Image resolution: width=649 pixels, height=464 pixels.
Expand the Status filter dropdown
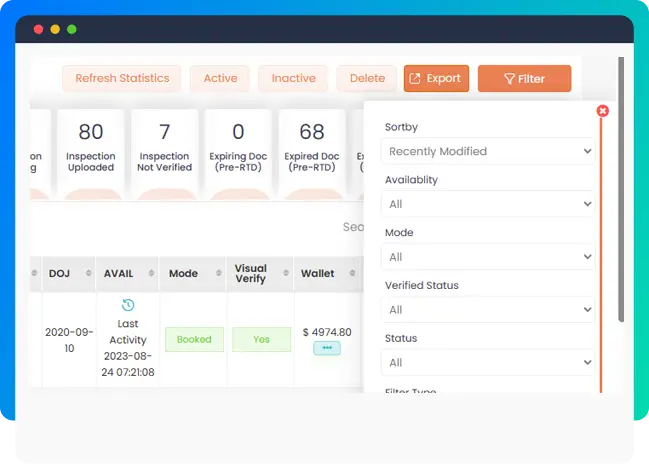pos(488,362)
